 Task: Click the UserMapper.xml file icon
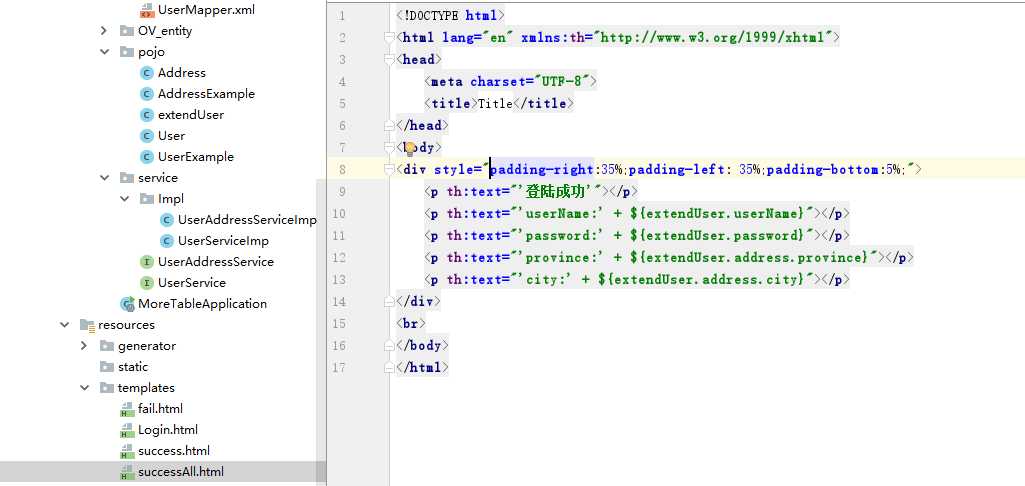[x=147, y=10]
